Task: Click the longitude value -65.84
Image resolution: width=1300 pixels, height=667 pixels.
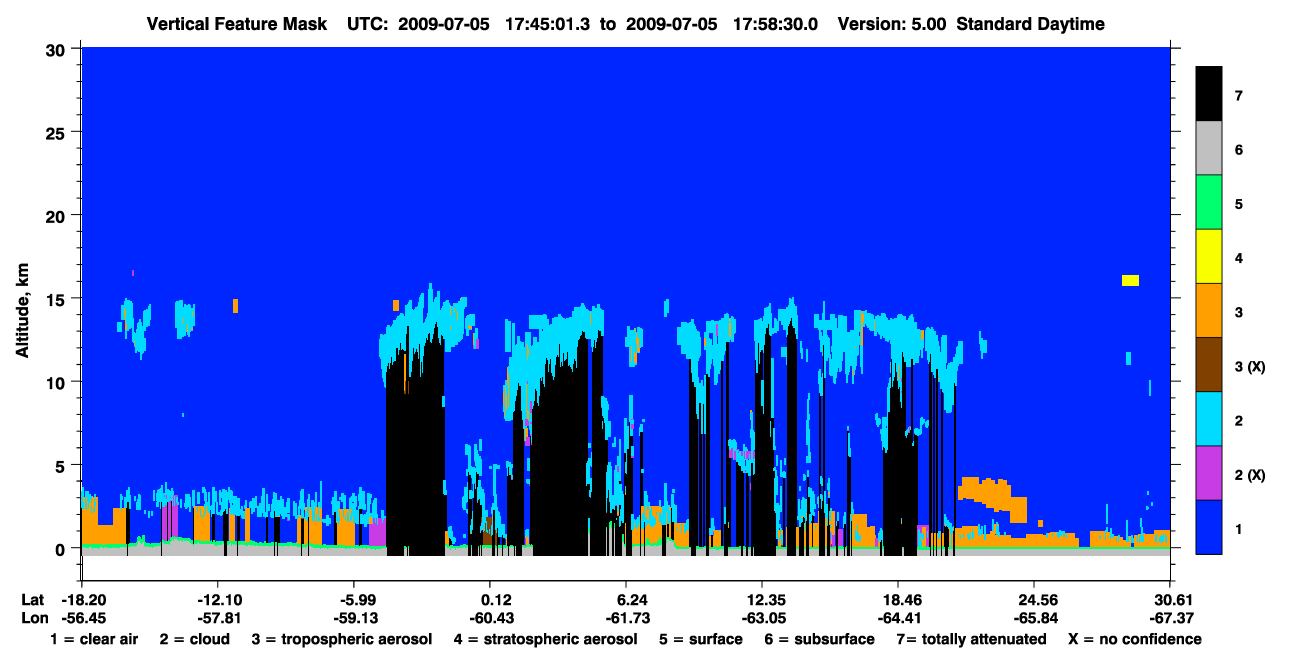Action: (x=1034, y=618)
